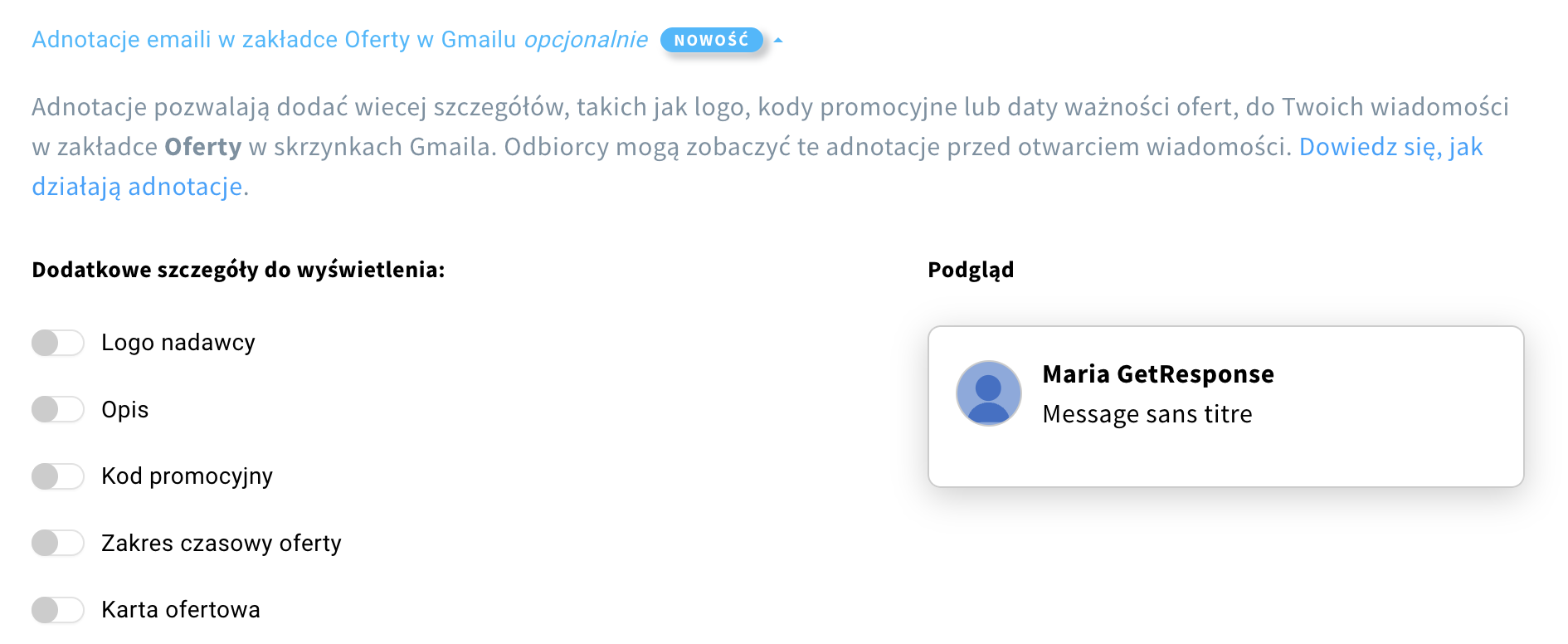
Task: Click the profile picture placeholder in the Podgląd card
Action: pos(988,393)
